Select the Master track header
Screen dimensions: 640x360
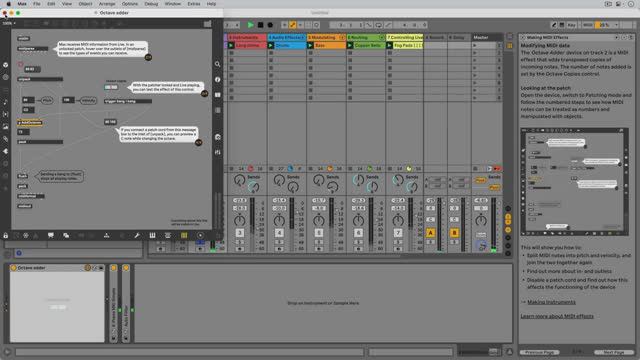click(x=487, y=38)
